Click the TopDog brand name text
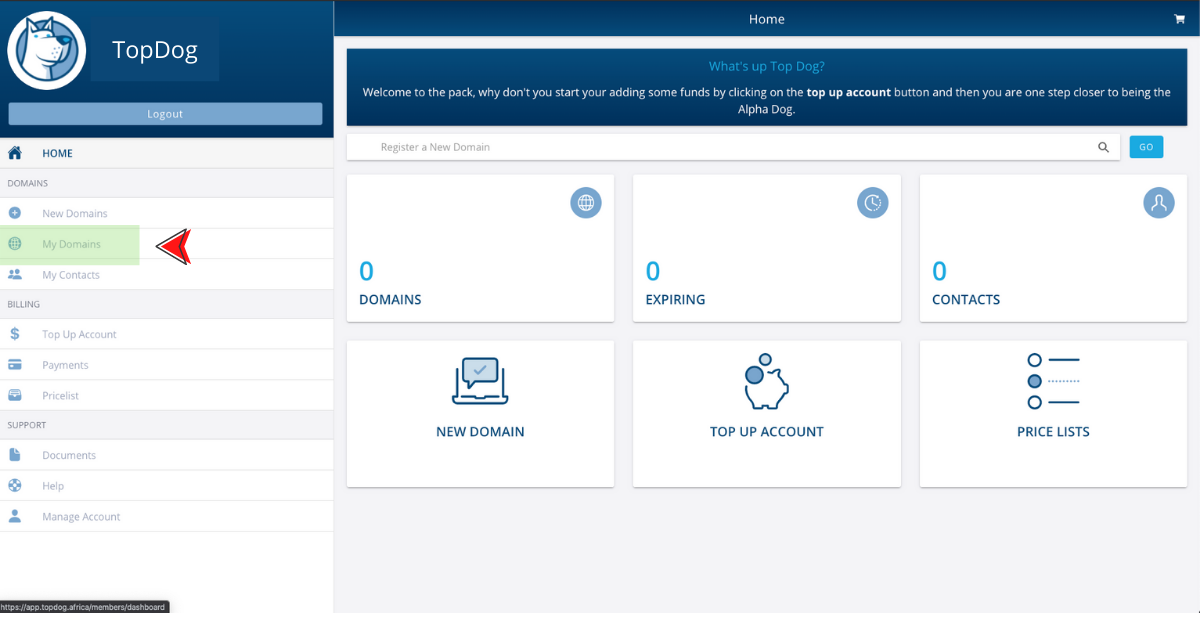1200x628 pixels. coord(155,49)
